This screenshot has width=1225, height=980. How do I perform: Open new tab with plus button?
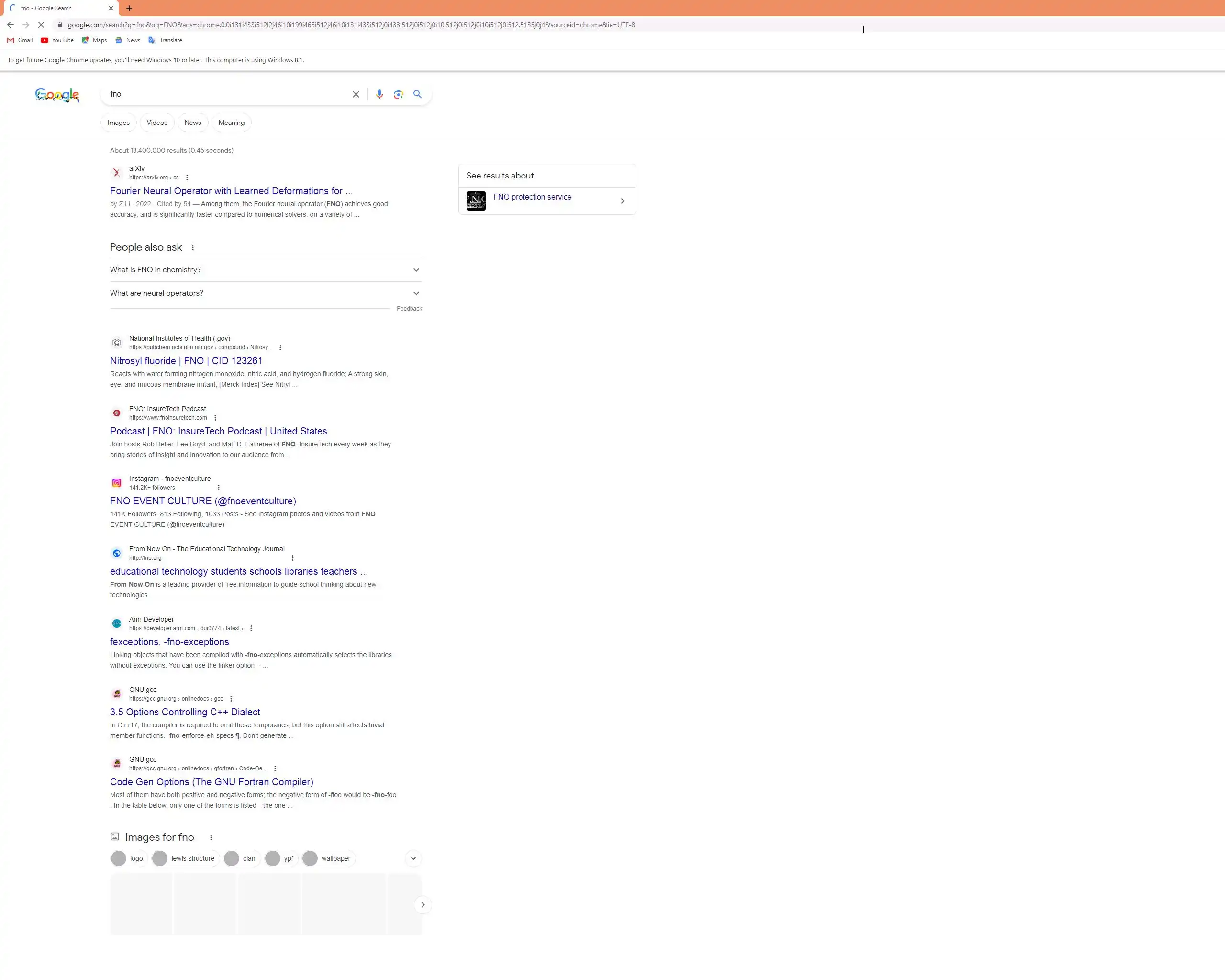[129, 8]
